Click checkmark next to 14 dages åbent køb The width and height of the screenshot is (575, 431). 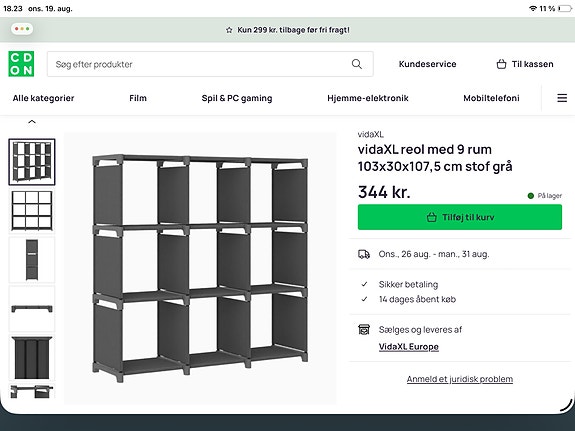pyautogui.click(x=364, y=299)
